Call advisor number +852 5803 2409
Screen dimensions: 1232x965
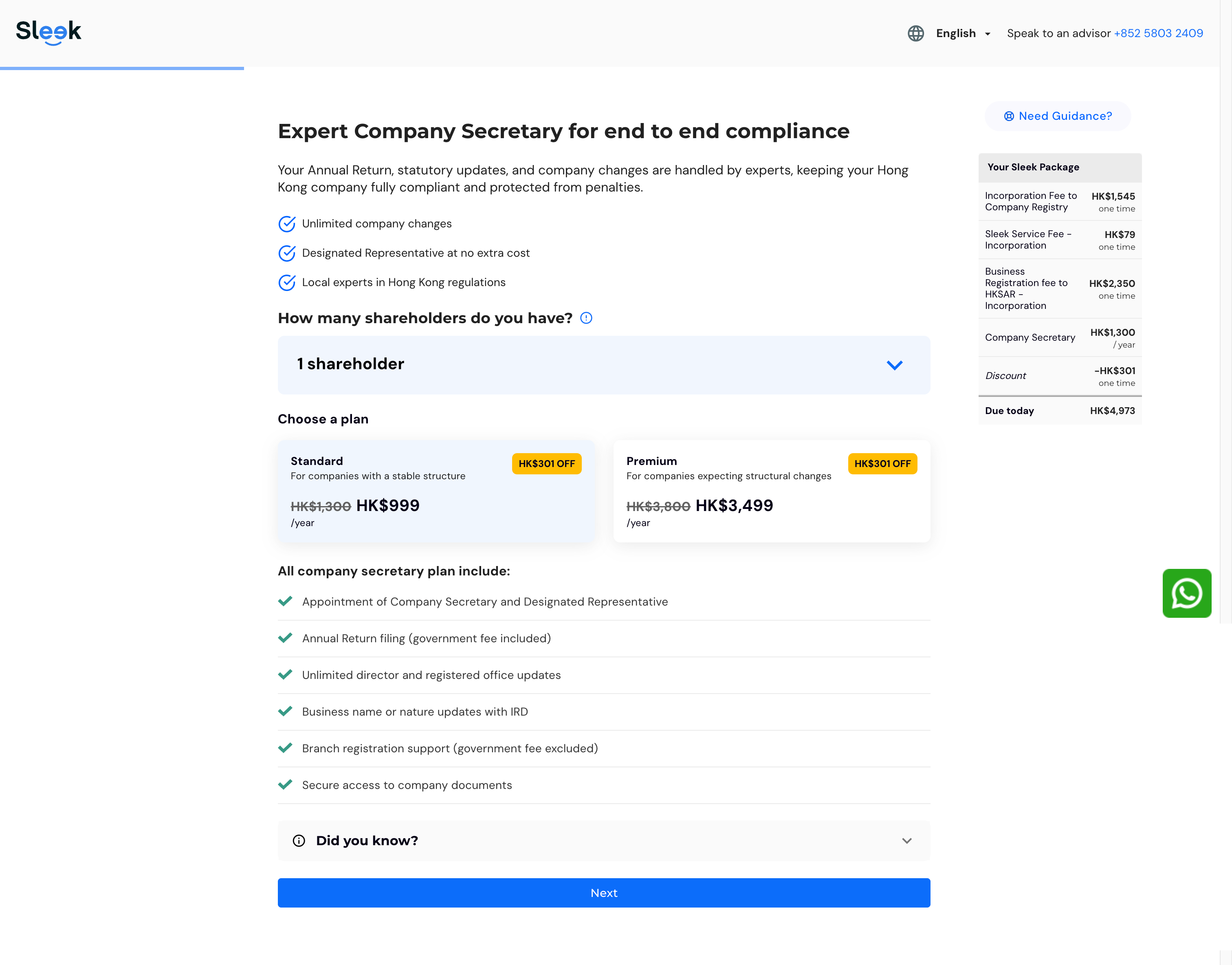pyautogui.click(x=1158, y=33)
